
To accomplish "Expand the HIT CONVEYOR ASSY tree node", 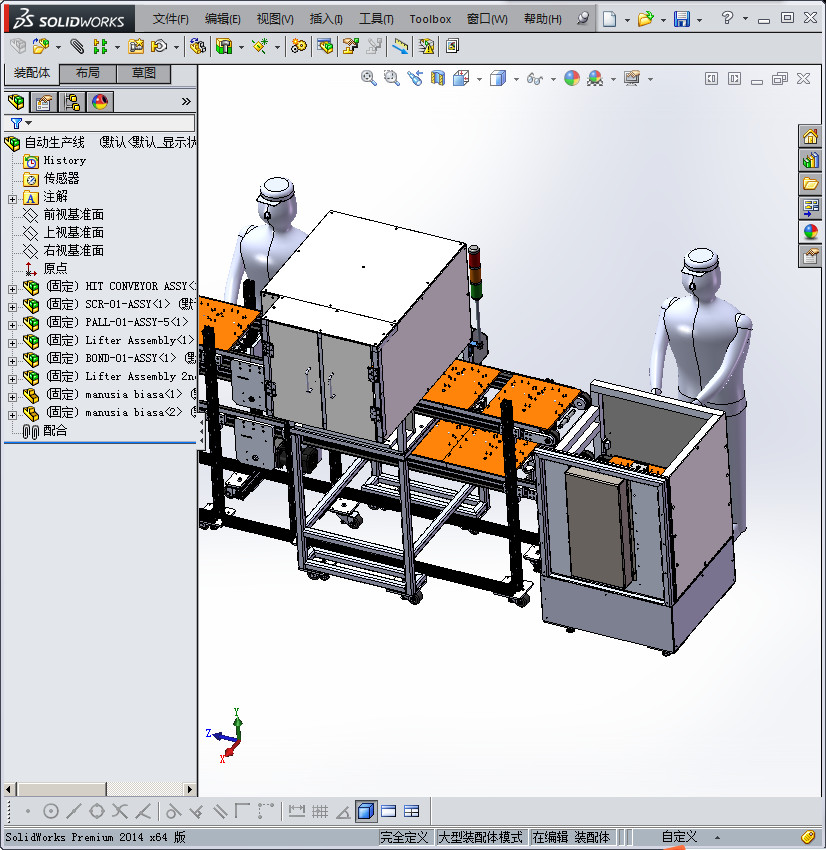I will [12, 287].
